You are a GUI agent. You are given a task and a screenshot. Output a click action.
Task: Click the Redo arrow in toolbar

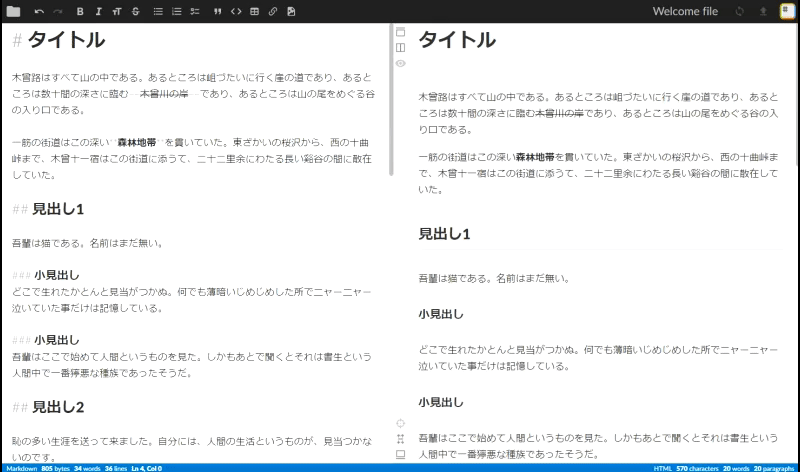(58, 11)
